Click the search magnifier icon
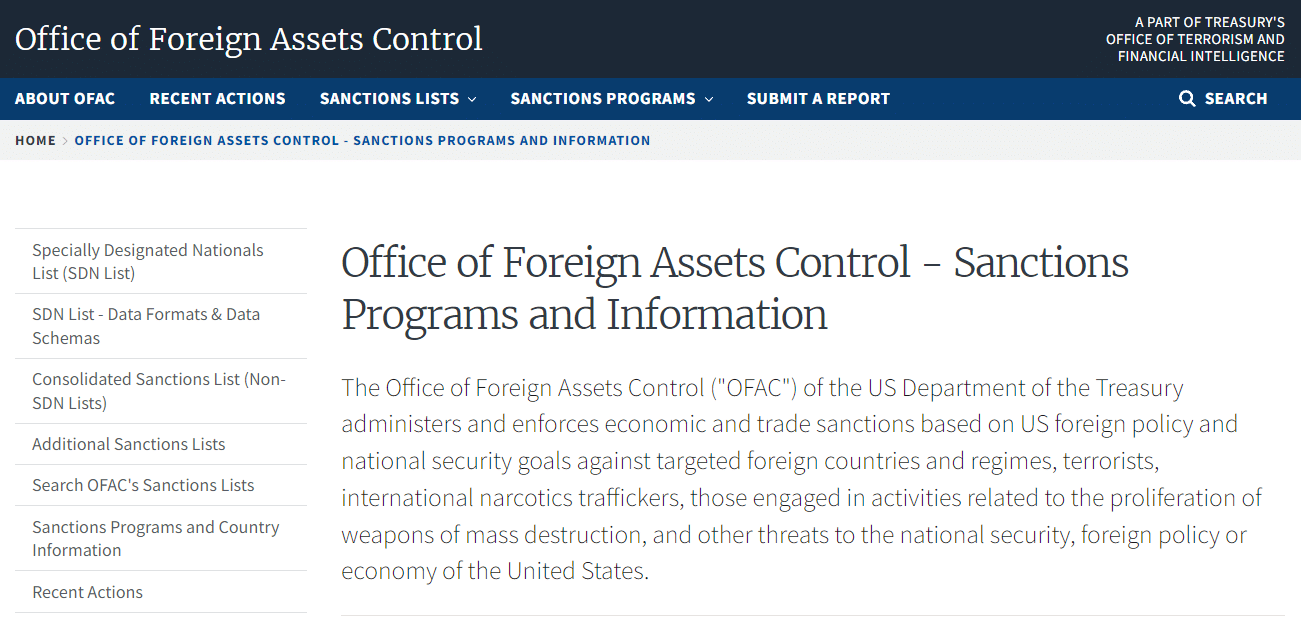Screen dimensions: 1301x620 tap(1187, 99)
